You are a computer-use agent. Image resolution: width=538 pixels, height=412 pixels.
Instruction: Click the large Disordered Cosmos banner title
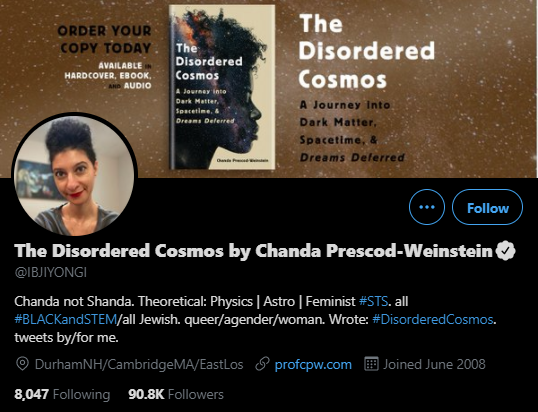click(x=367, y=51)
